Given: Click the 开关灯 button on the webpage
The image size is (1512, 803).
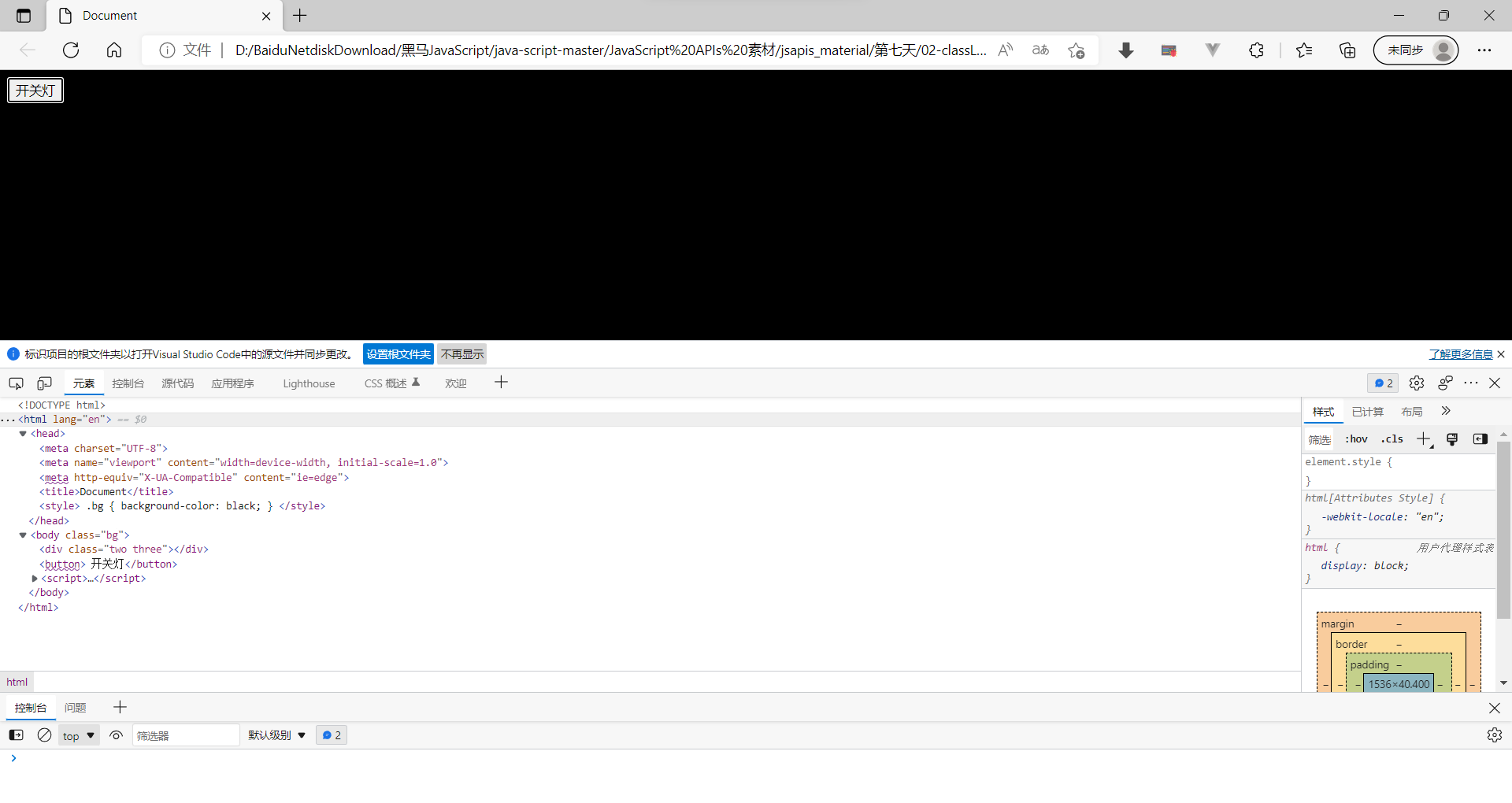Looking at the screenshot, I should (35, 90).
